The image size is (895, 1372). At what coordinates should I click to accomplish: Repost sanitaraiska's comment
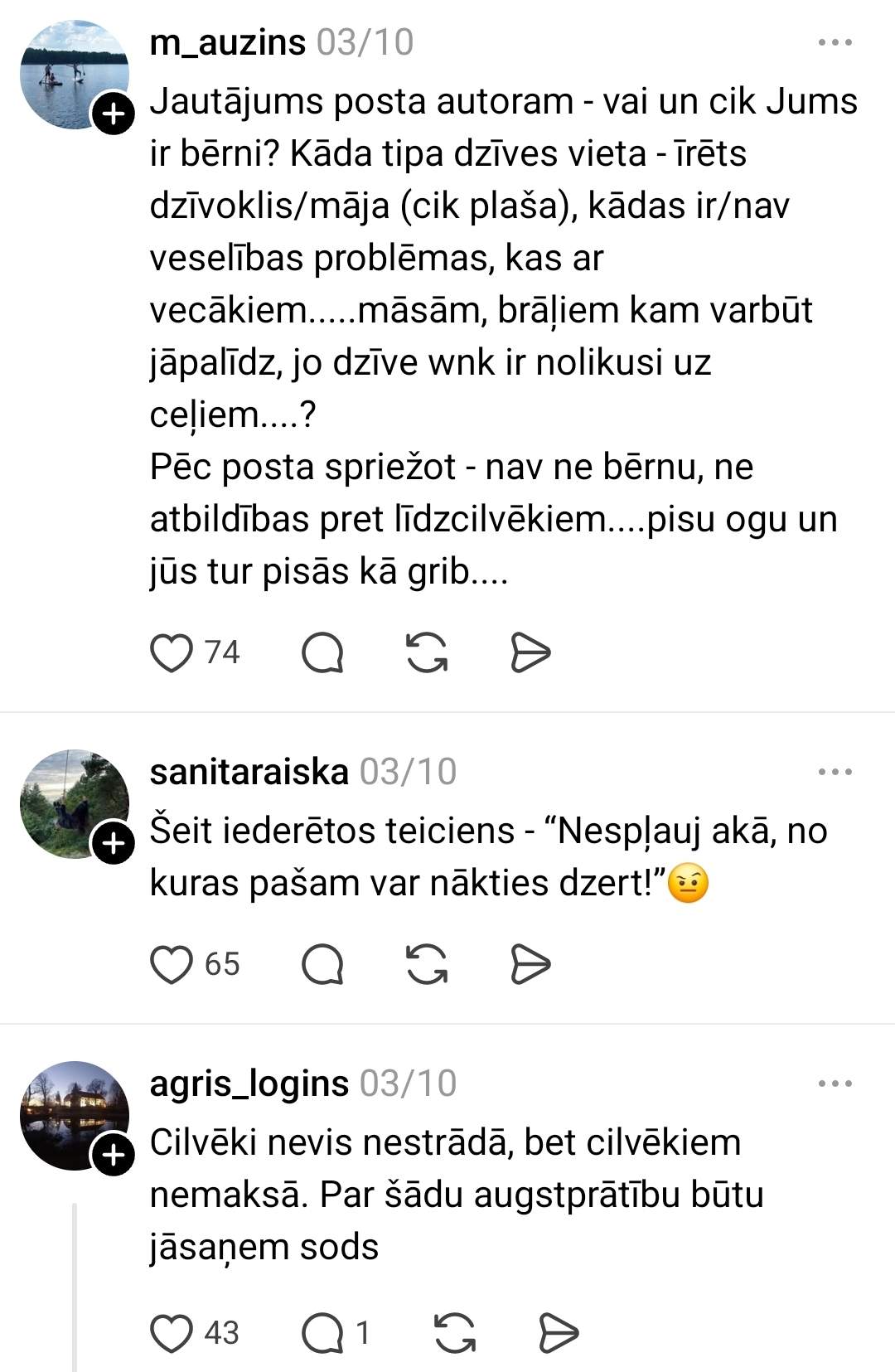tap(427, 964)
